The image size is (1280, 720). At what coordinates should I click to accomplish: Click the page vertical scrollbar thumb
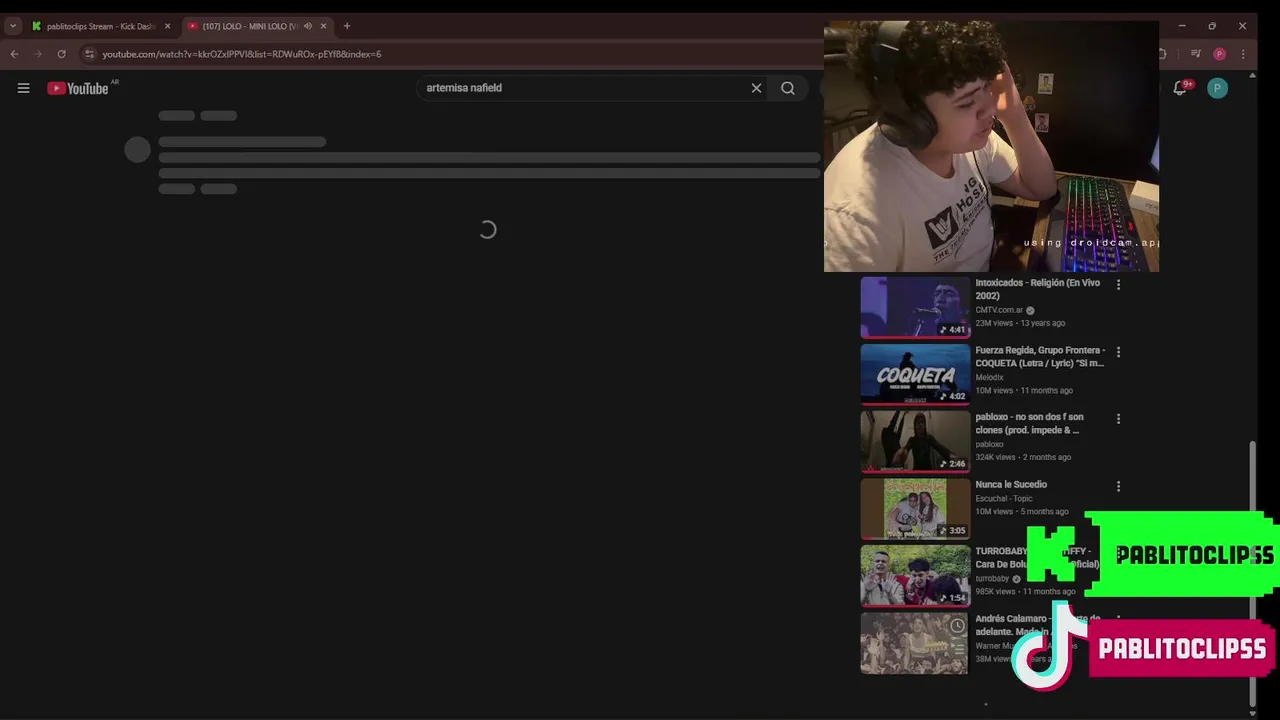[1252, 573]
